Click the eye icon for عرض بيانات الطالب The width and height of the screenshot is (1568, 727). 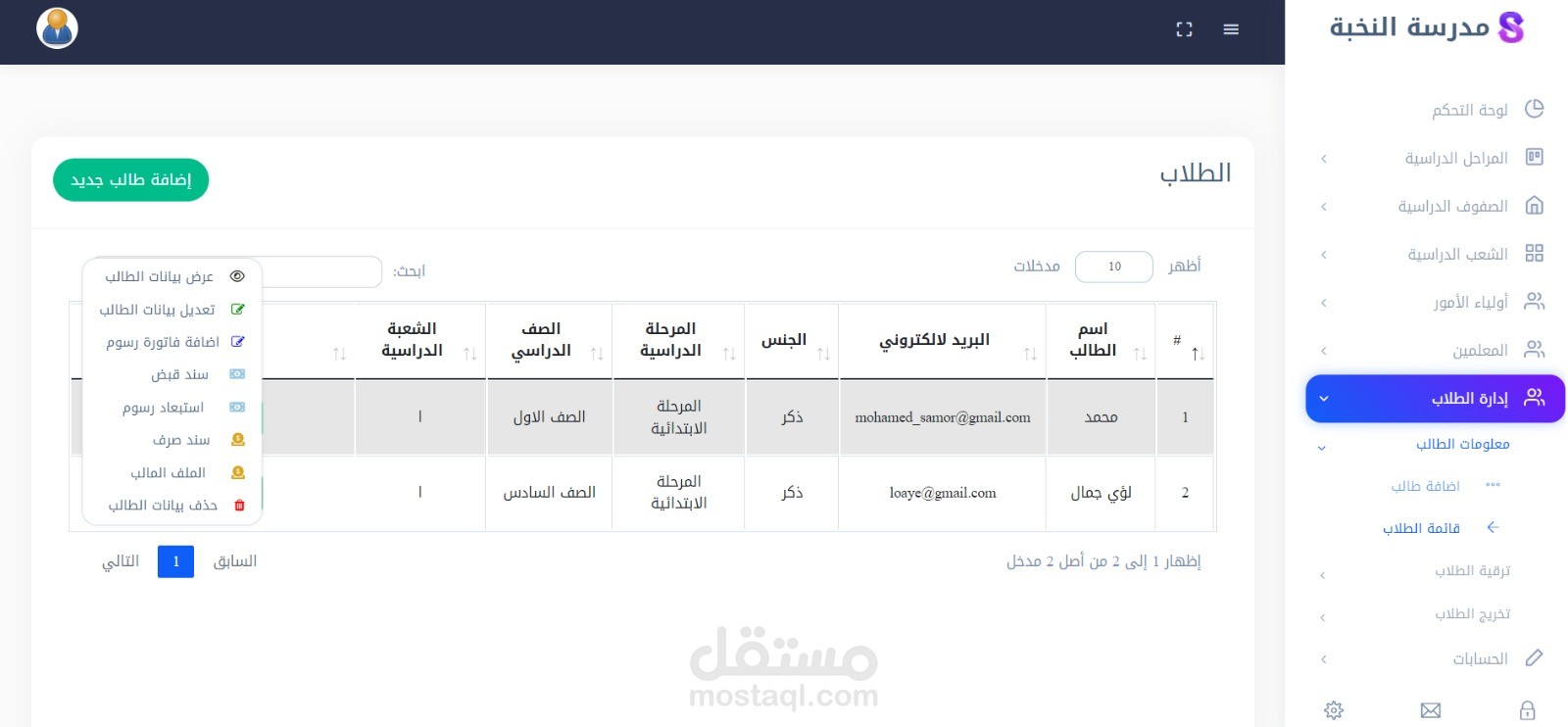237,276
